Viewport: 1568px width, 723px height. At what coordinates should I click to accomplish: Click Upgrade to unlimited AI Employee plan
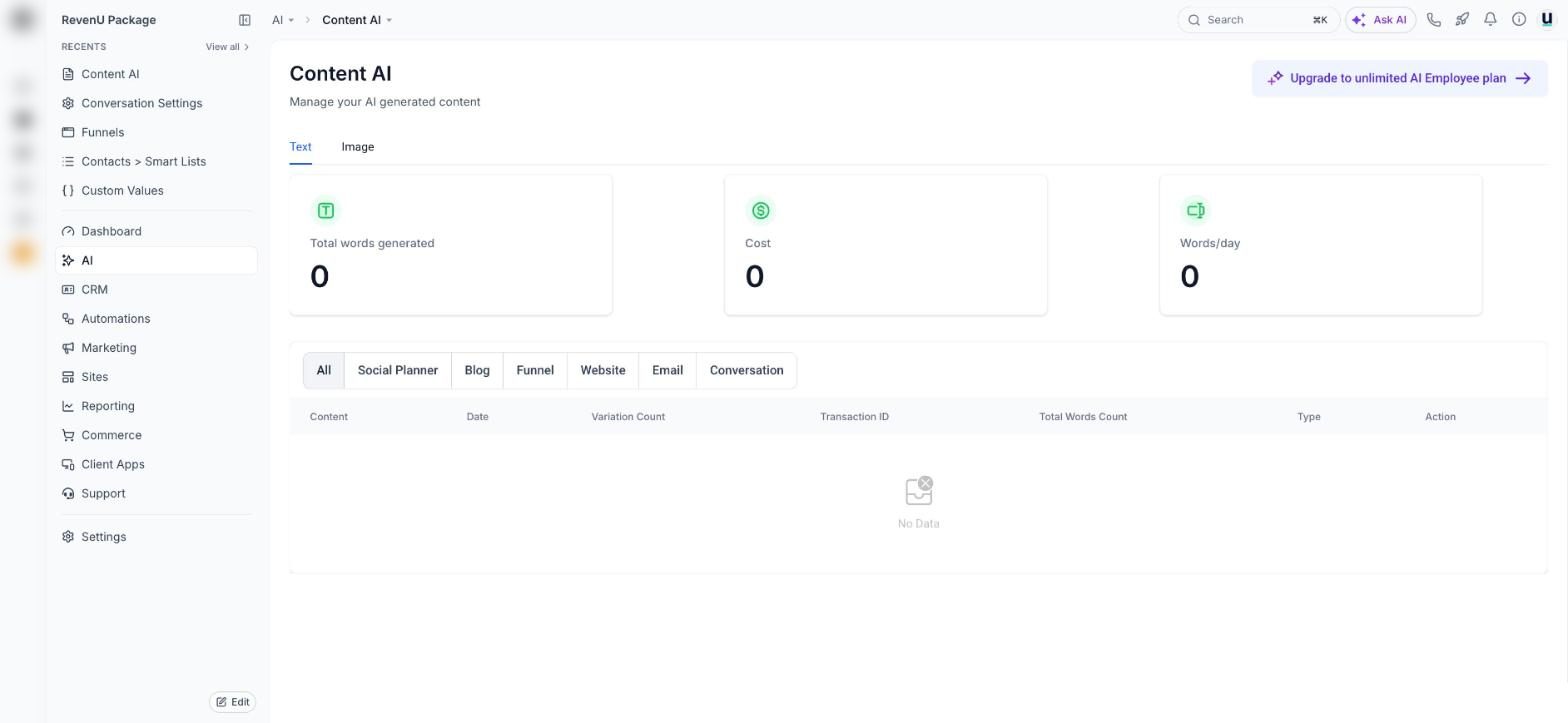coord(1399,78)
